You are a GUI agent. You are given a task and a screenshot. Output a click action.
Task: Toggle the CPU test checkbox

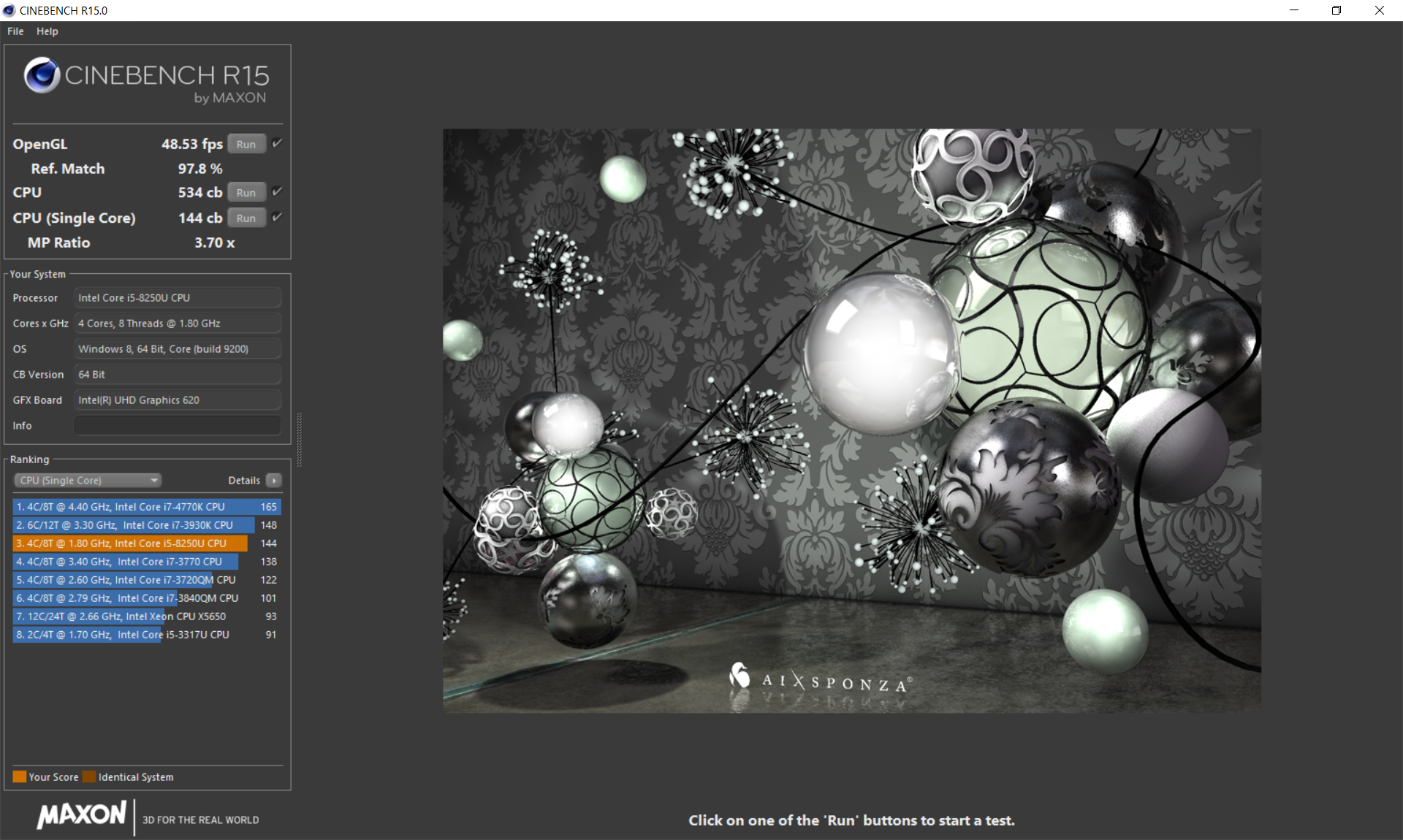pos(277,192)
